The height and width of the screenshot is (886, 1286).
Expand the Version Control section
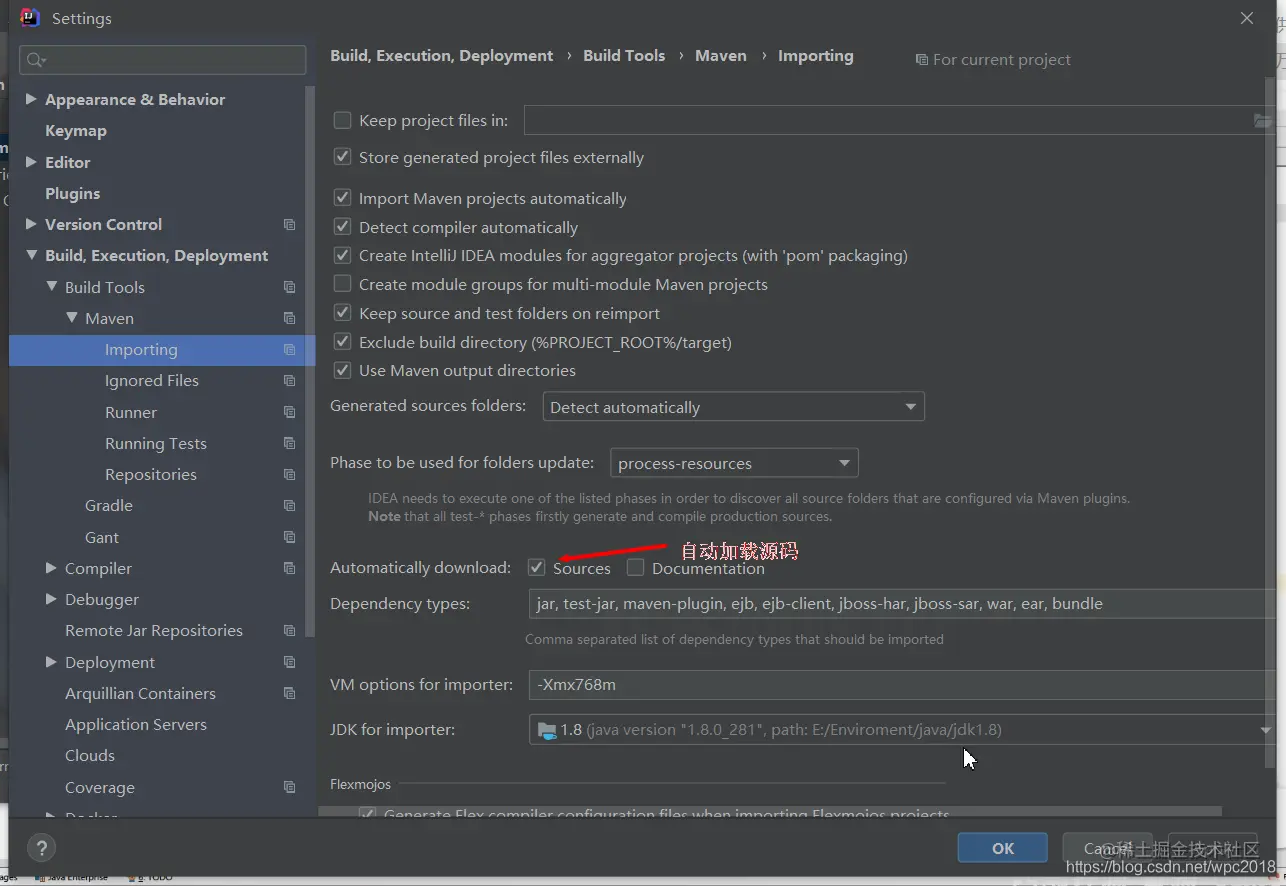pos(31,224)
